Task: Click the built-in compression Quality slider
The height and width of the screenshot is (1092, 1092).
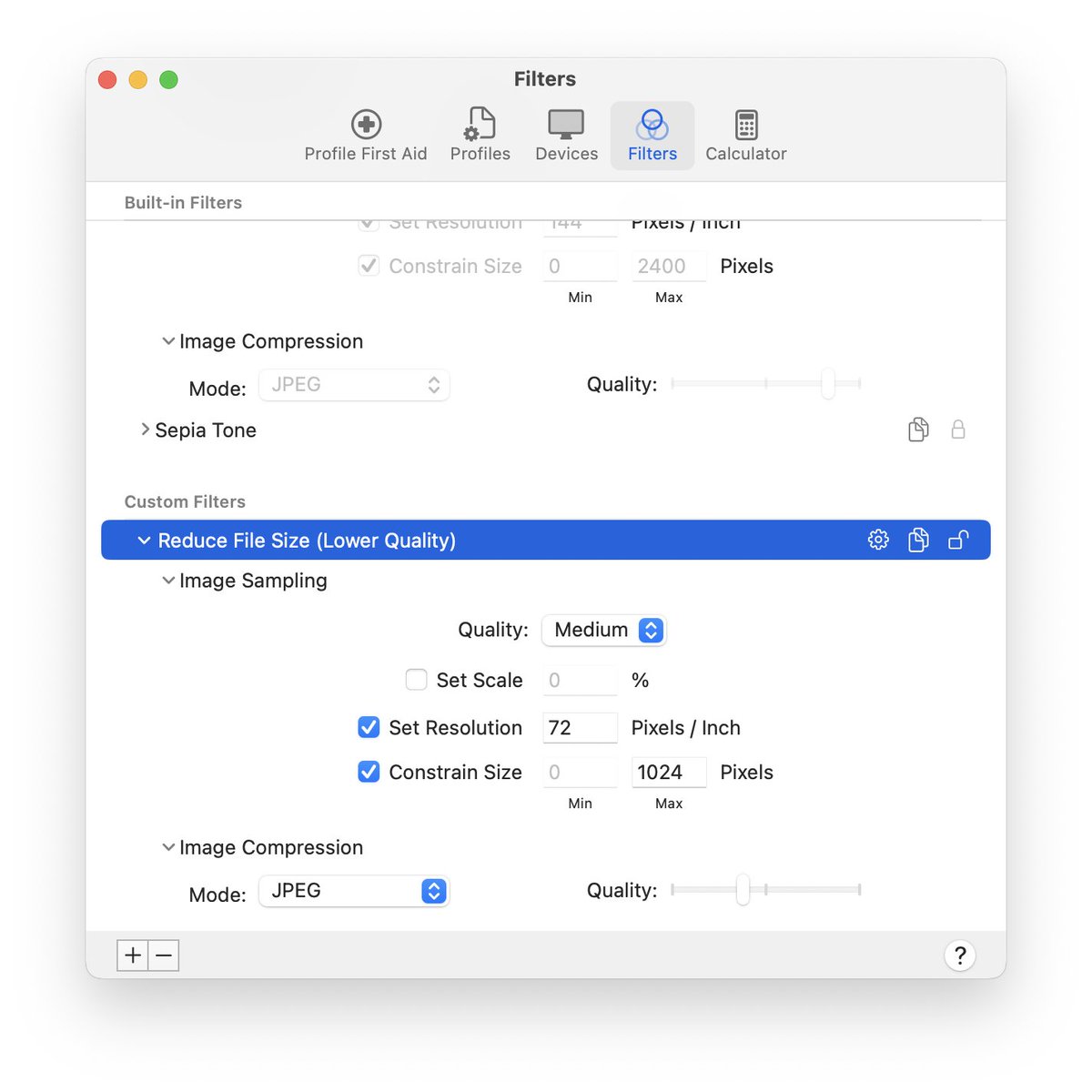Action: (x=766, y=384)
